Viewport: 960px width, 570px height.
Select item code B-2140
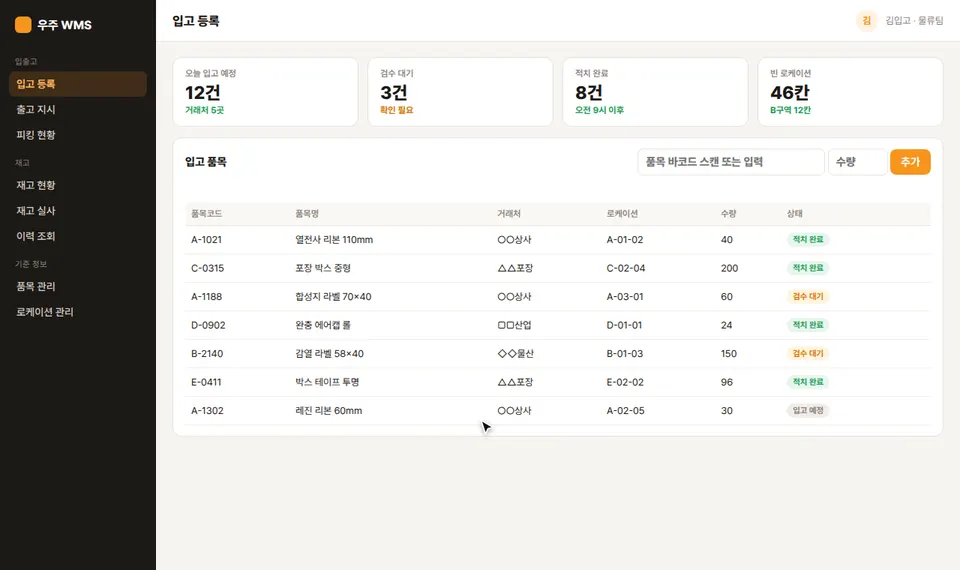pyautogui.click(x=207, y=354)
